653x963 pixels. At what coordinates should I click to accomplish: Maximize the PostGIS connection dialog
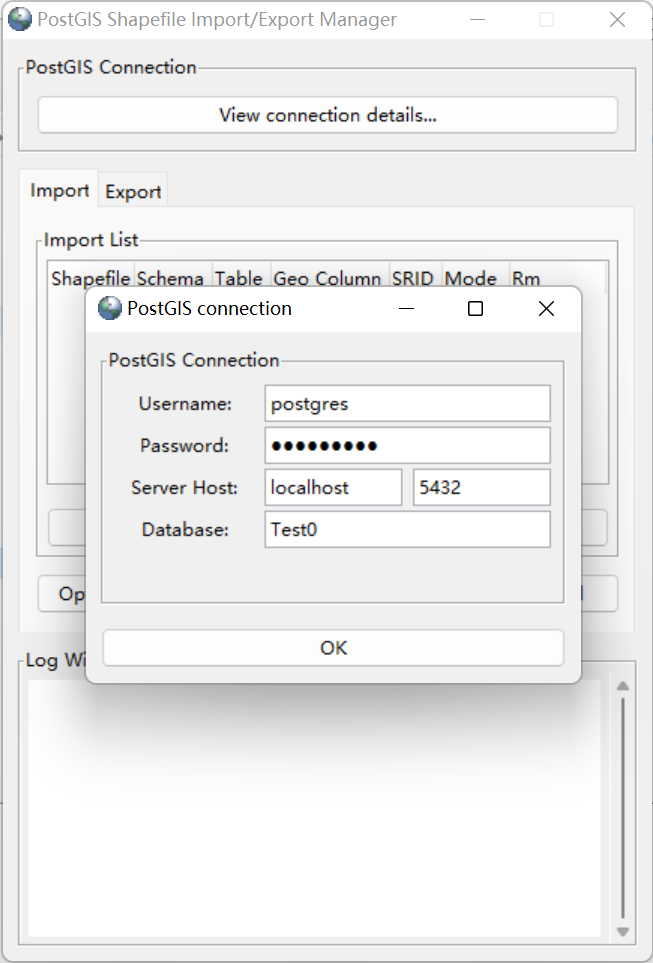pos(475,308)
